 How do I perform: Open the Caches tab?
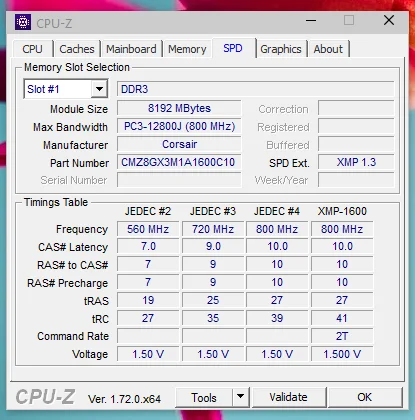pyautogui.click(x=77, y=49)
